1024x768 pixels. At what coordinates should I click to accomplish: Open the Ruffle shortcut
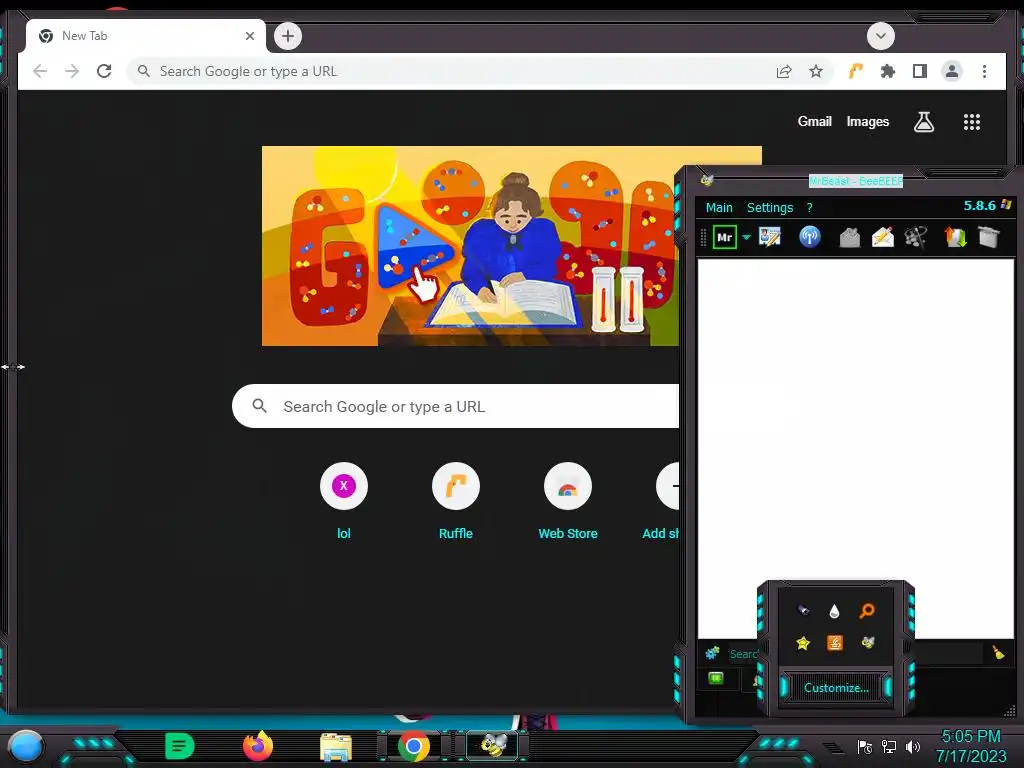click(456, 502)
